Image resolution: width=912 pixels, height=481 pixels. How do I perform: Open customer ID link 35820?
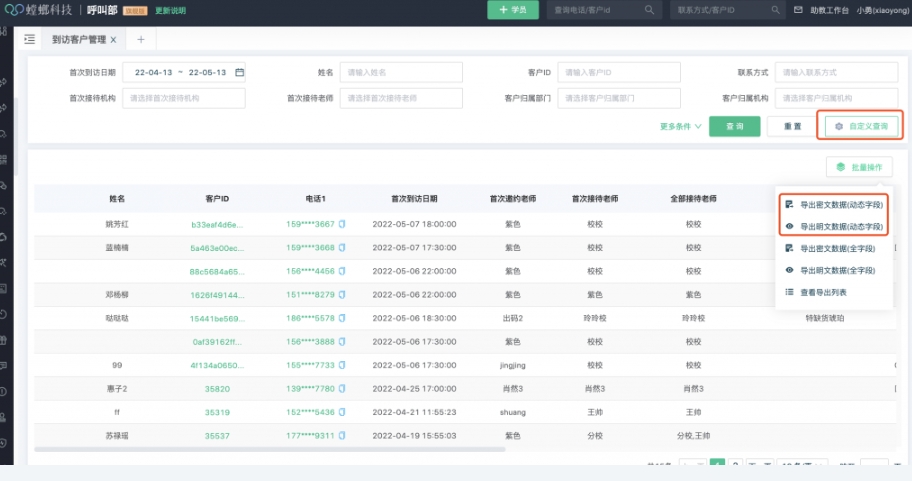(x=217, y=389)
